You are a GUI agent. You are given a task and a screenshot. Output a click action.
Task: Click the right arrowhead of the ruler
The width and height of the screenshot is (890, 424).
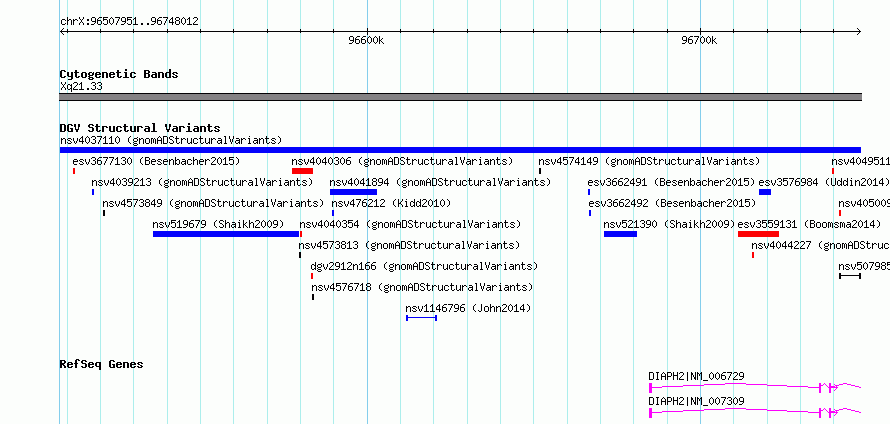tap(859, 31)
